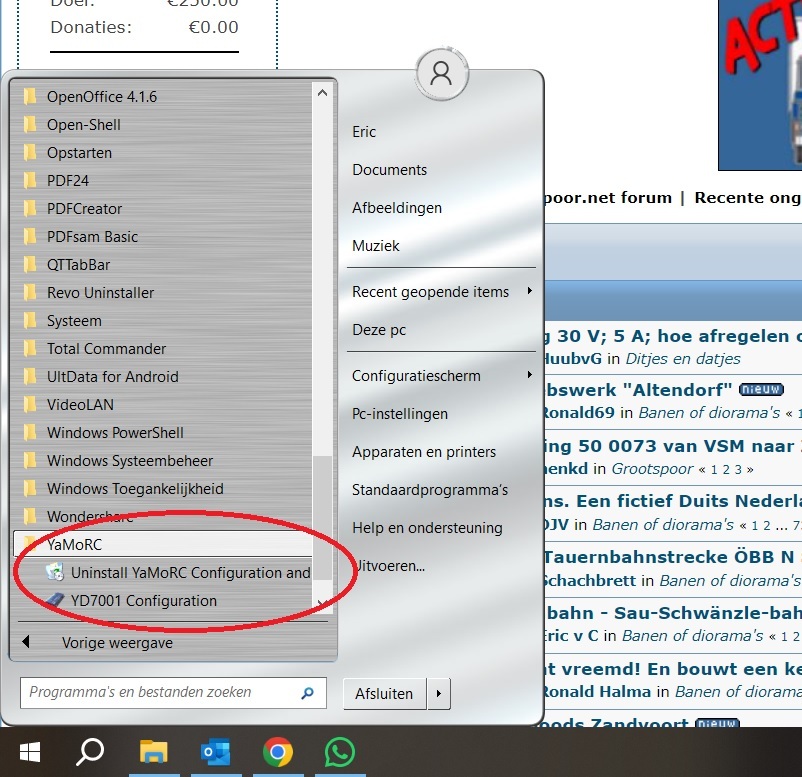
Task: Open Google Chrome from the taskbar
Action: [278, 752]
